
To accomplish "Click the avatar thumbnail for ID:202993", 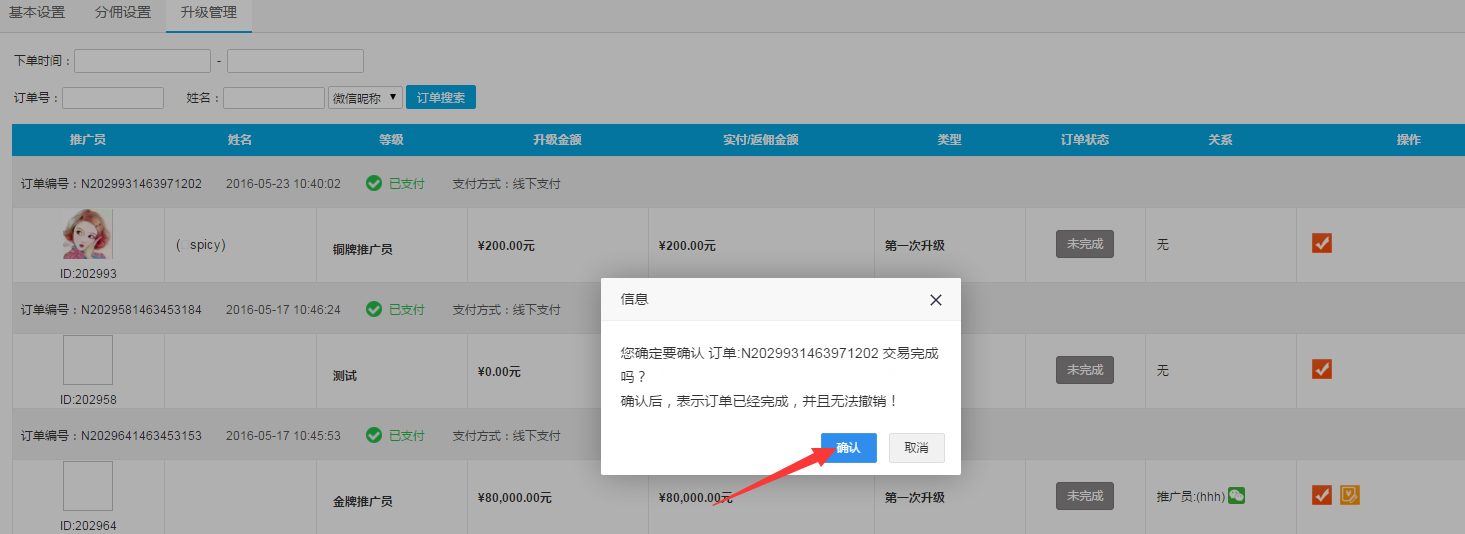I will (88, 234).
